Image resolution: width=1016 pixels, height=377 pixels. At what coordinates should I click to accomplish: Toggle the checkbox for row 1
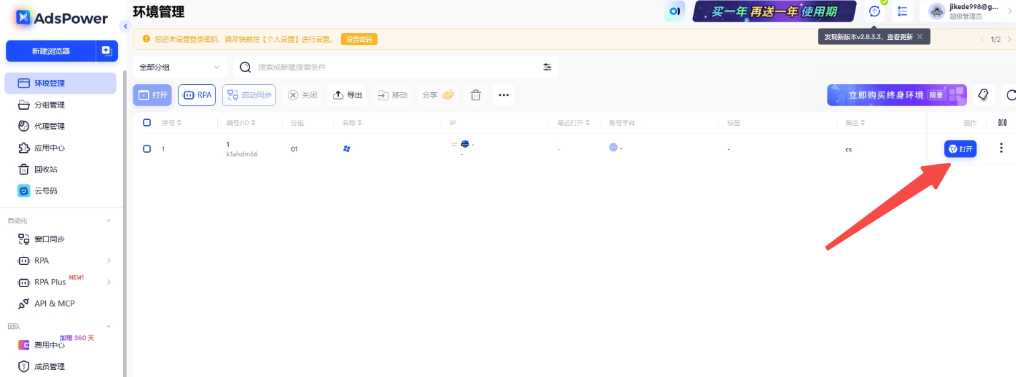(146, 149)
